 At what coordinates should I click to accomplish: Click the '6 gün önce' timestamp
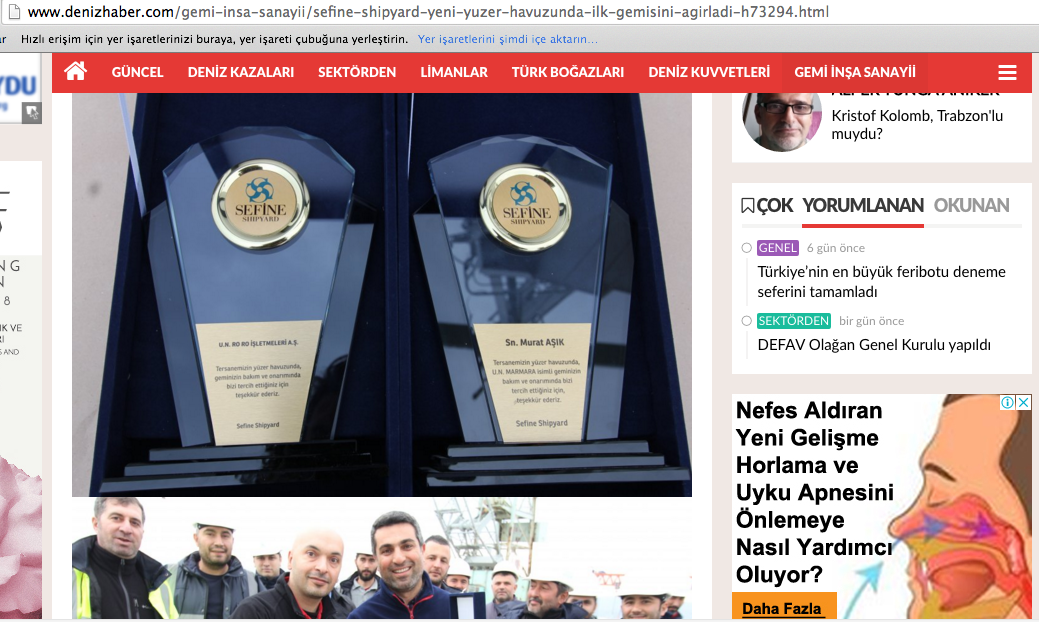click(x=836, y=248)
